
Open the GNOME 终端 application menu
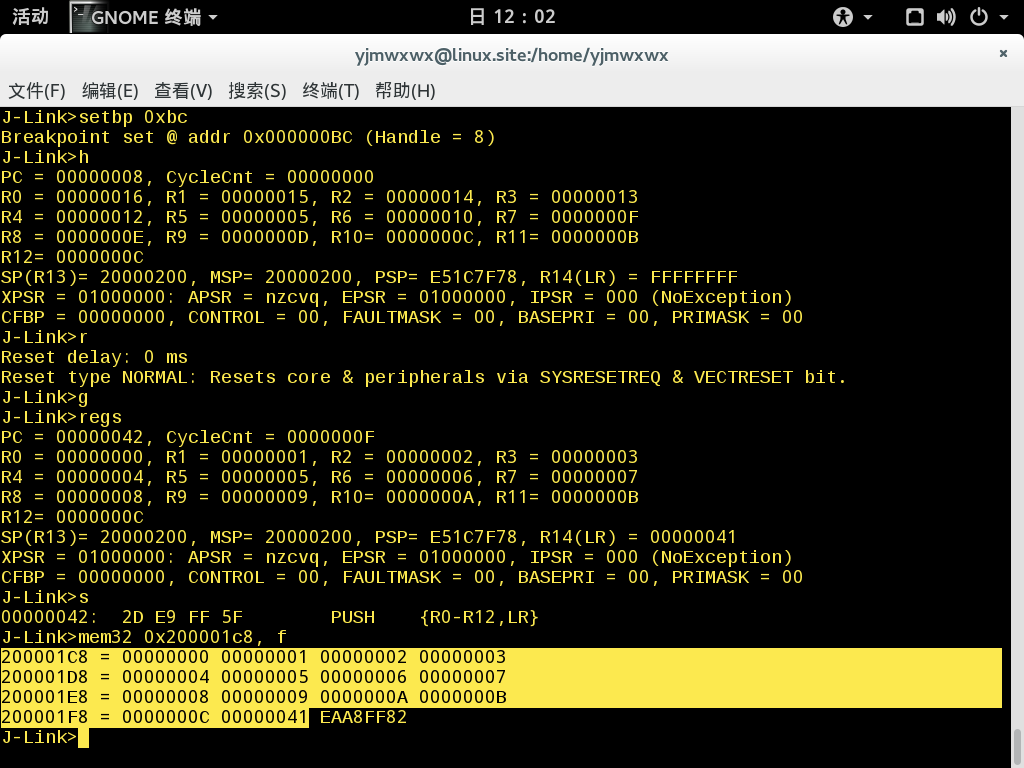coord(144,17)
